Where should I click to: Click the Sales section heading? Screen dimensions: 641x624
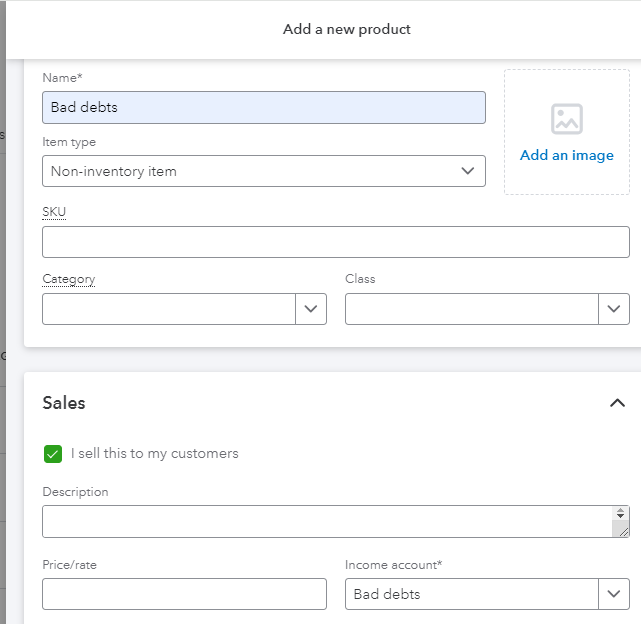coord(64,403)
